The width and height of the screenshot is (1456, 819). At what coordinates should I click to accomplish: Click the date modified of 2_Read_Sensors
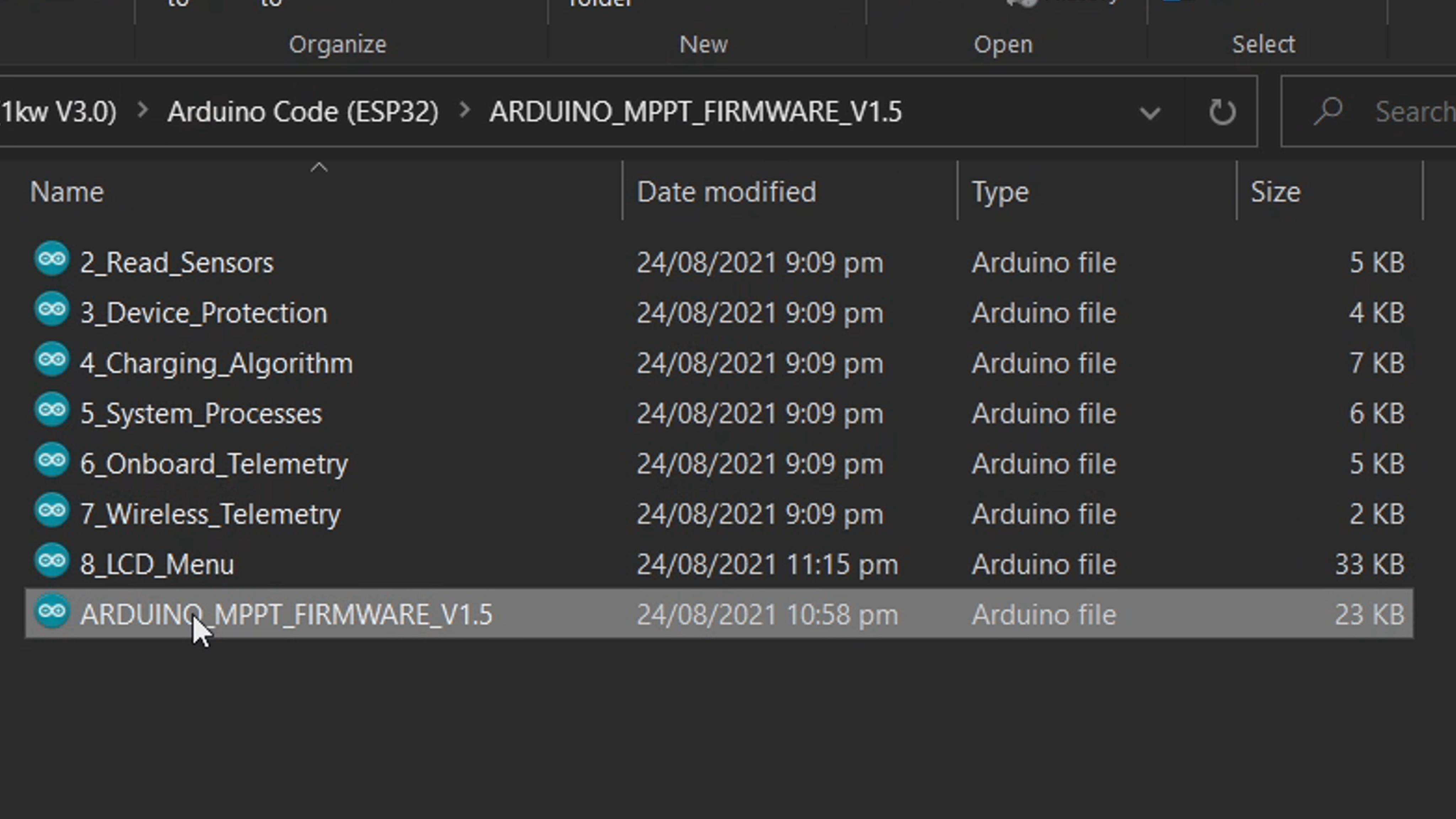[760, 263]
